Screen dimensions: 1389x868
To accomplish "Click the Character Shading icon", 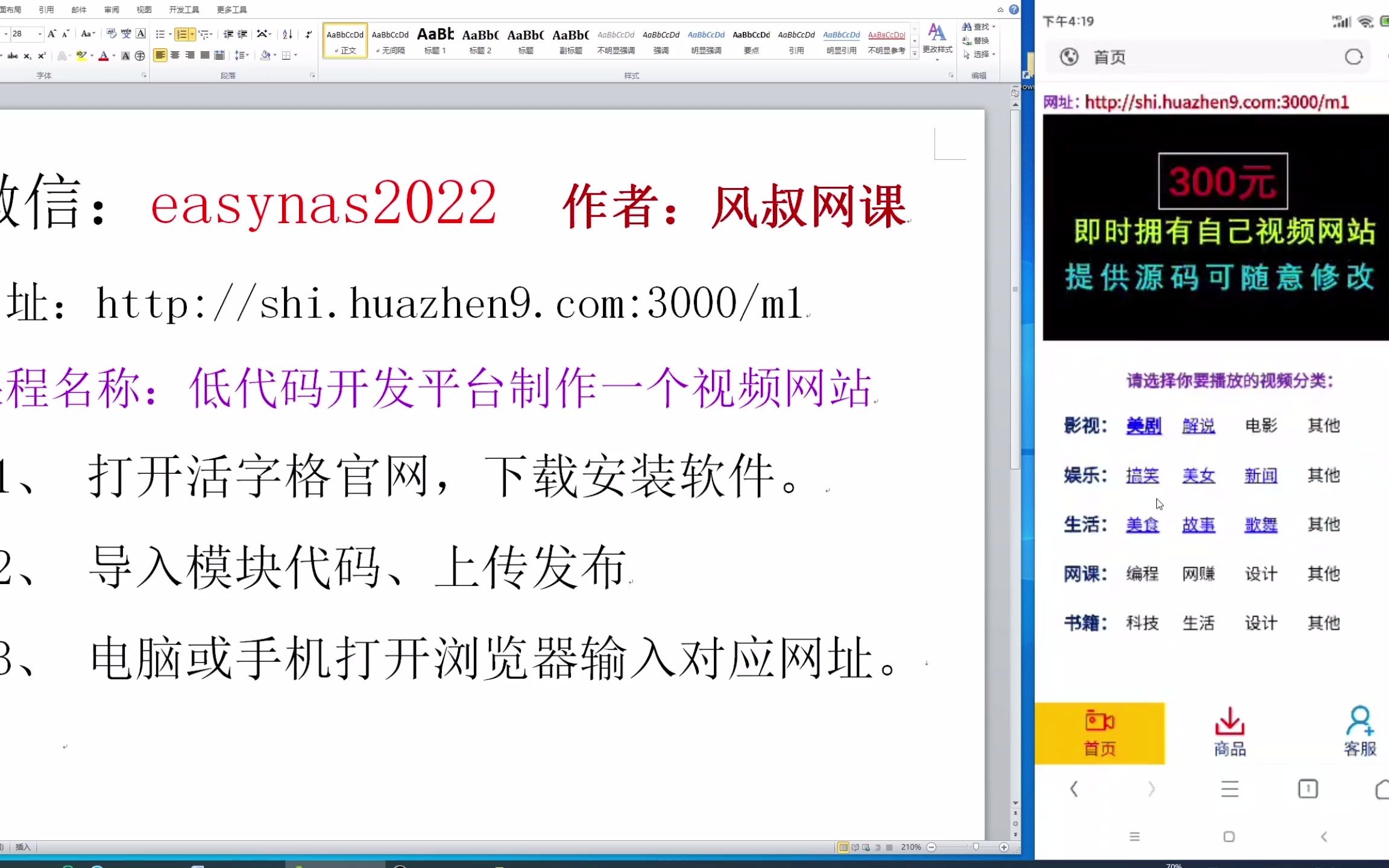I will 125,55.
